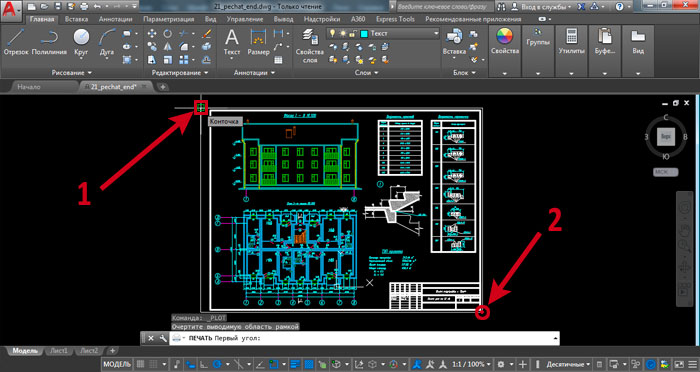
Task: Toggle grid display in status bar
Action: point(140,364)
